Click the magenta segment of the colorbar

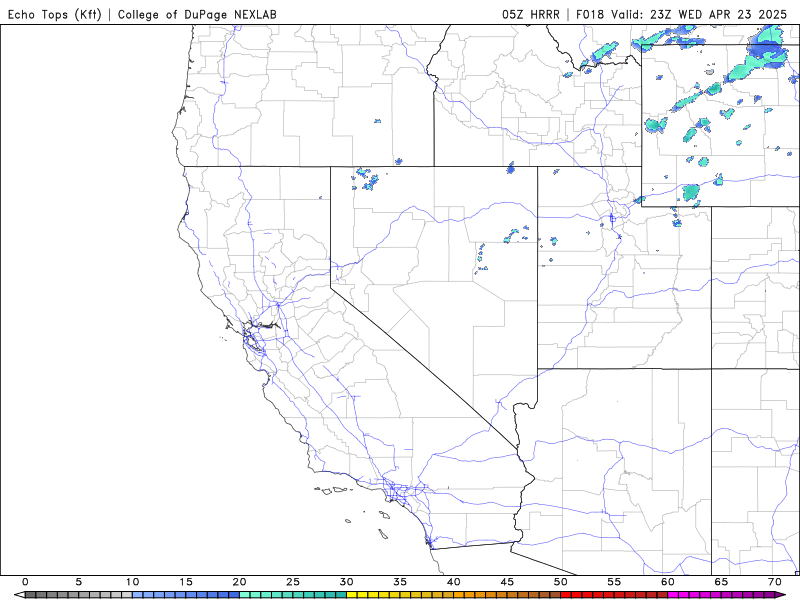tap(721, 595)
